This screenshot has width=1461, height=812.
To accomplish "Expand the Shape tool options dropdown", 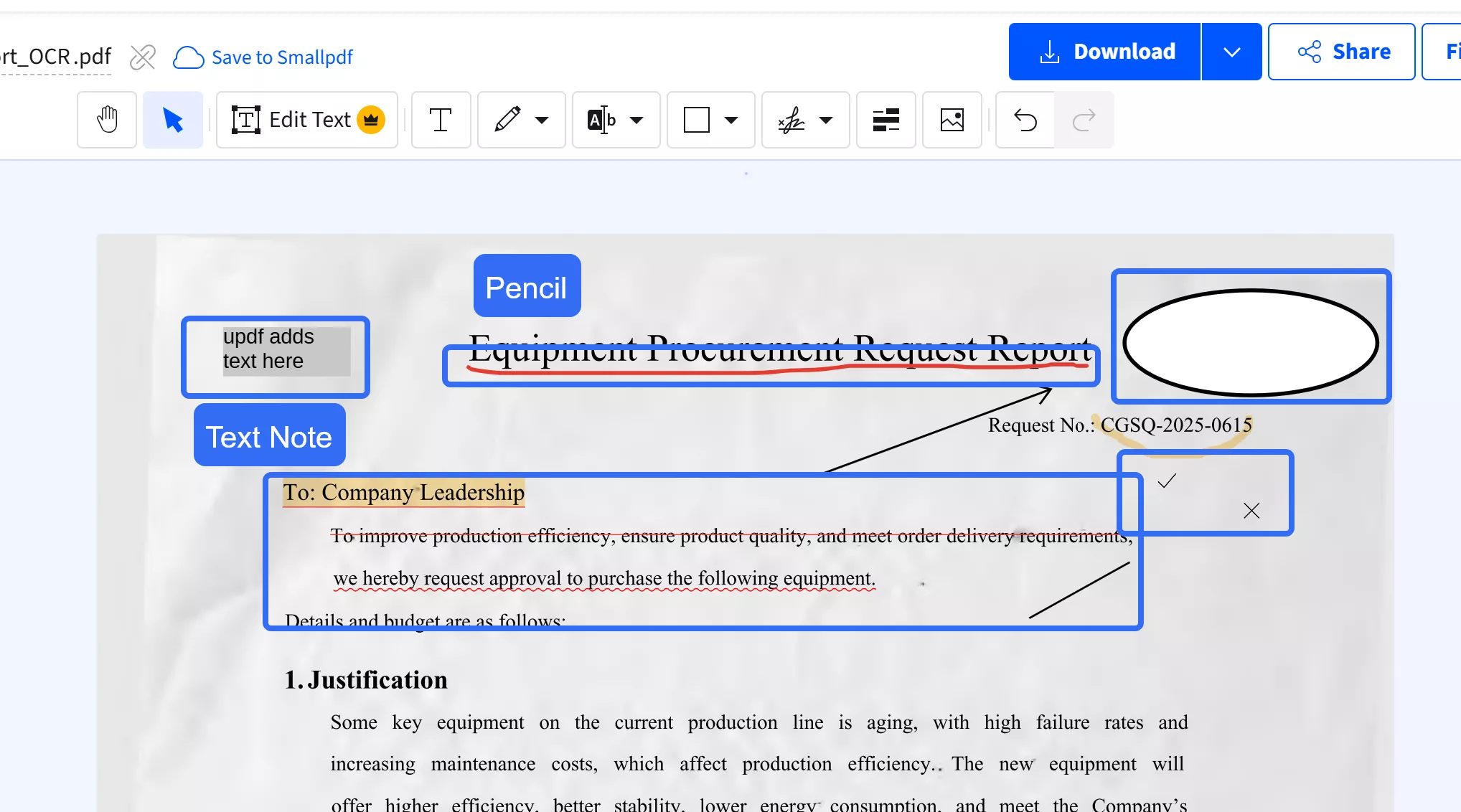I will tap(731, 120).
